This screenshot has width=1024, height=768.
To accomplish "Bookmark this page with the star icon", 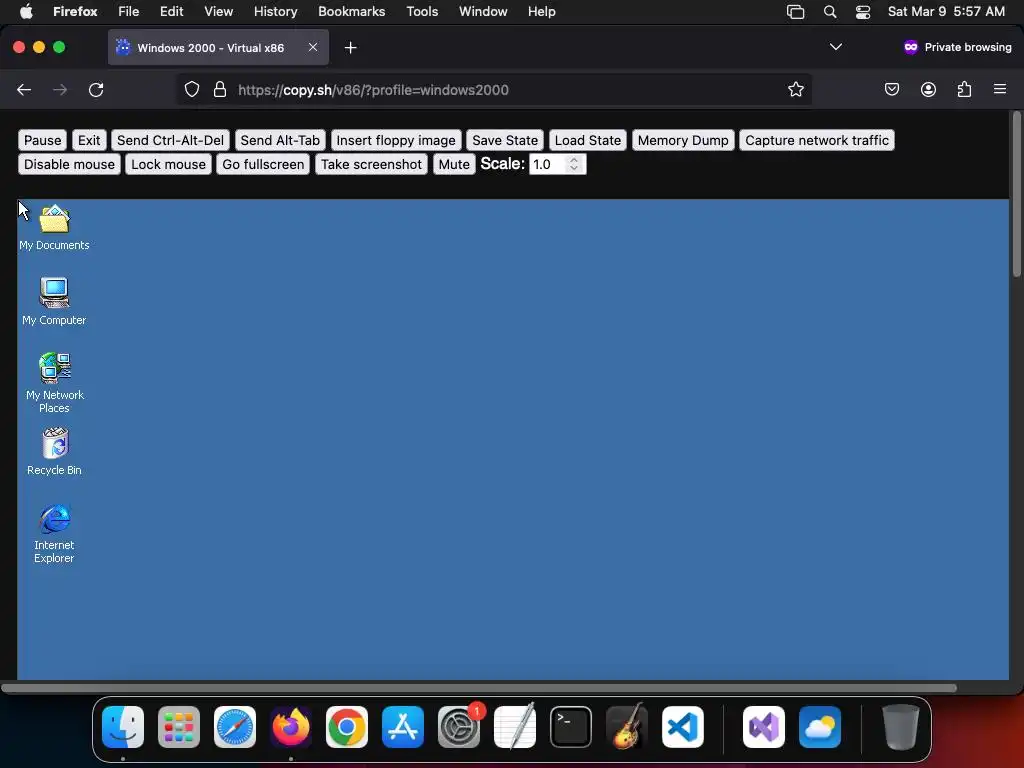I will 795,89.
